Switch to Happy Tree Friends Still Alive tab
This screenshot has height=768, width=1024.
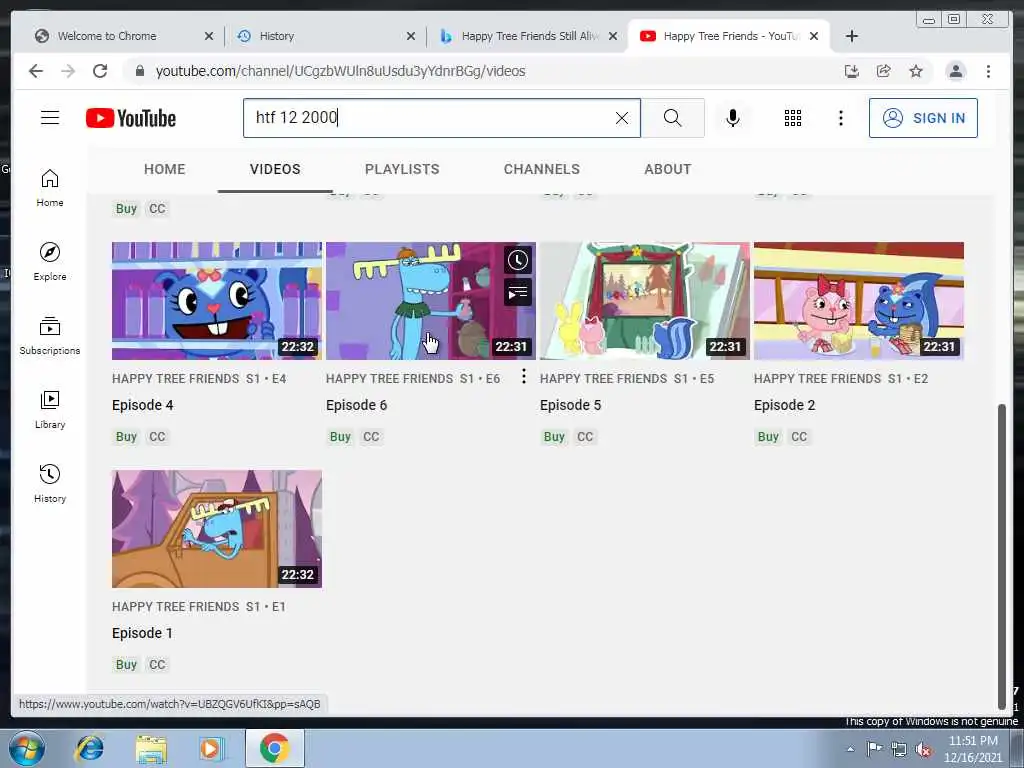click(530, 36)
